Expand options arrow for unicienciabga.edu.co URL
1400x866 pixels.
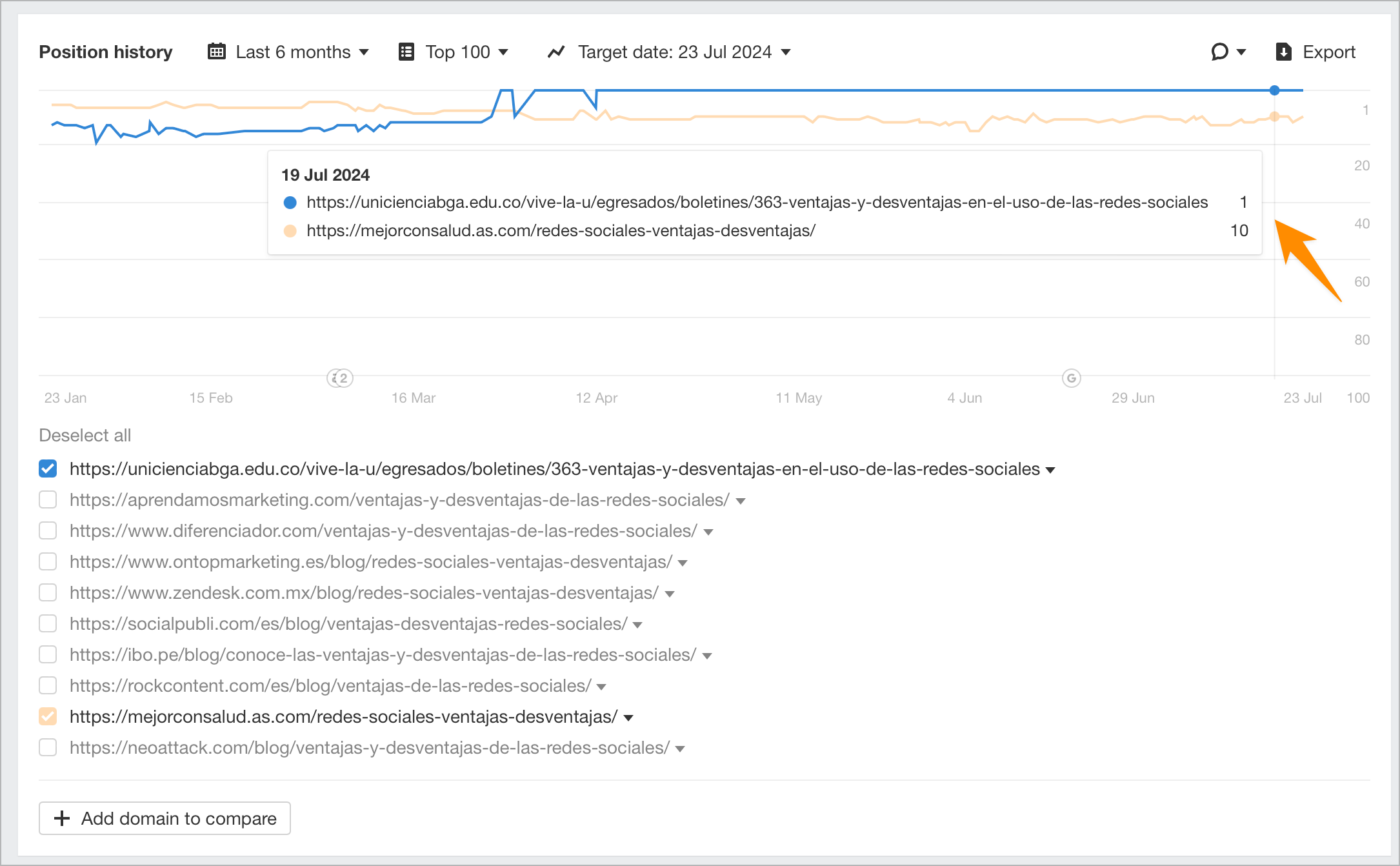pos(1050,470)
